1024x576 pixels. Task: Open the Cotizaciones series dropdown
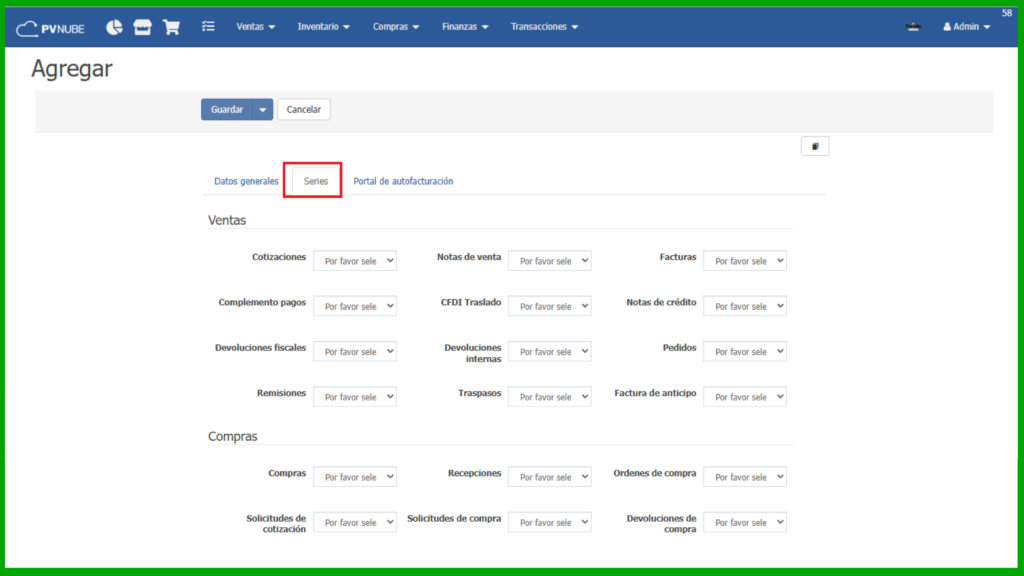[355, 261]
